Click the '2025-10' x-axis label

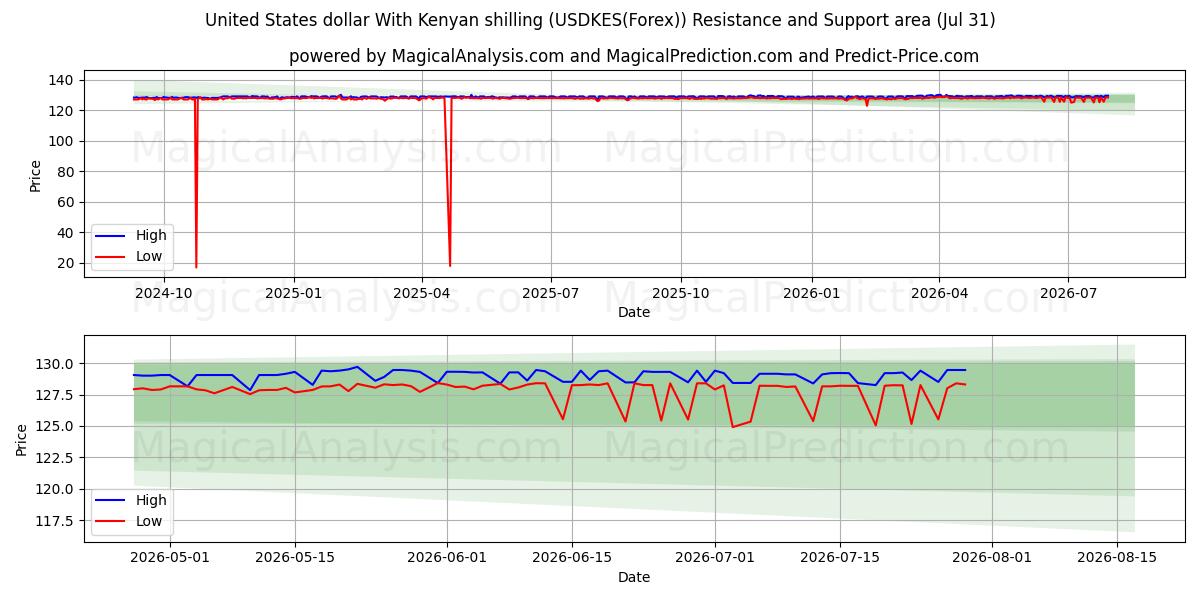coord(681,293)
